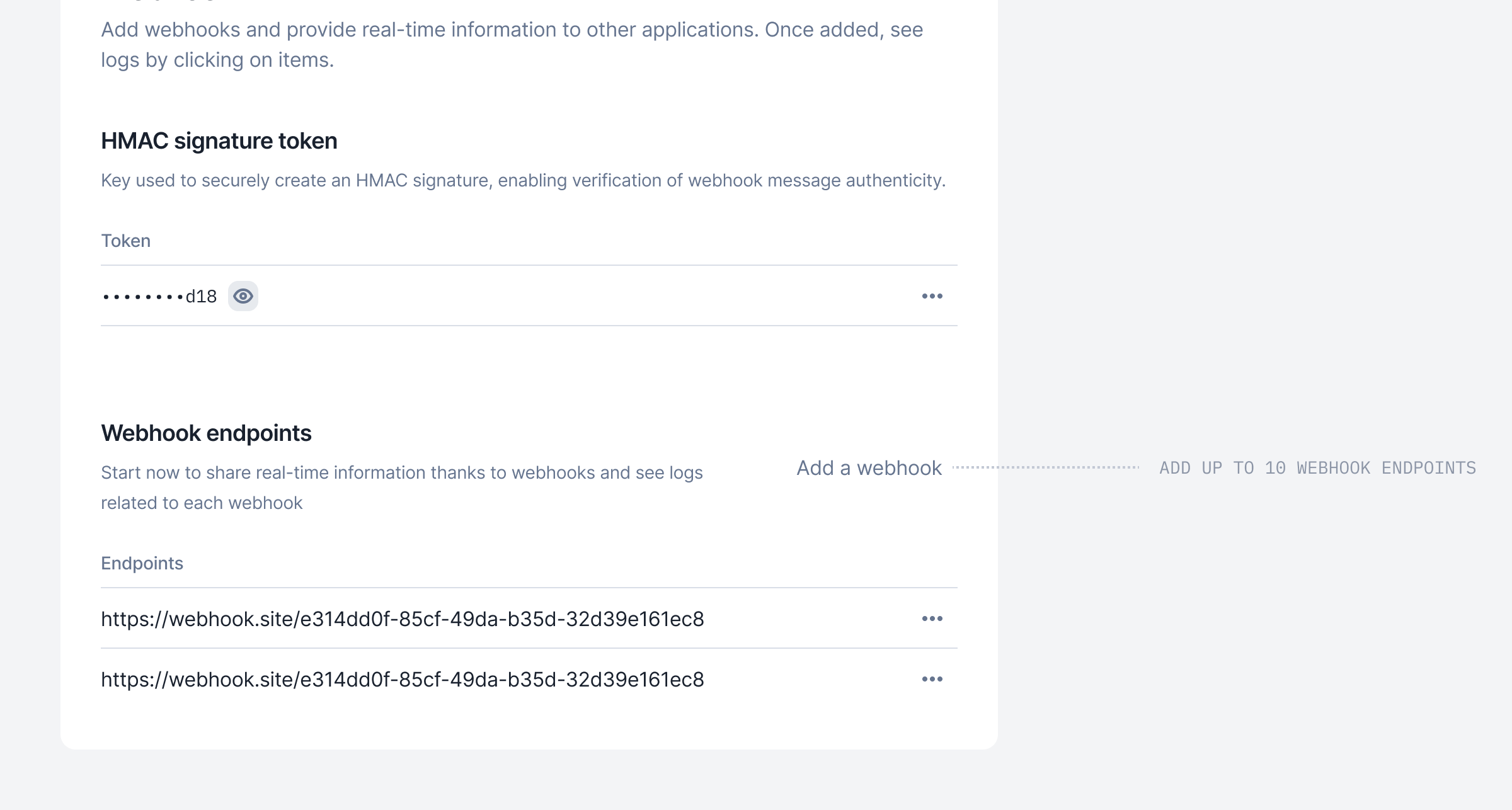Click the Add a webhook button
This screenshot has width=1512, height=810.
(x=869, y=468)
